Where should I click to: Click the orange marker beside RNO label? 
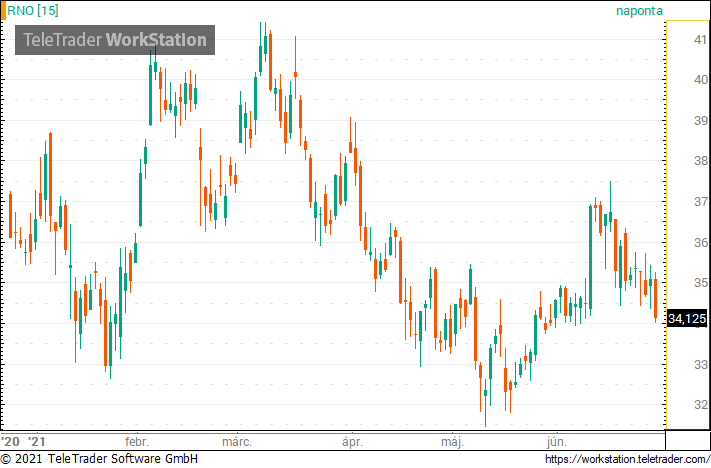click(x=3, y=10)
